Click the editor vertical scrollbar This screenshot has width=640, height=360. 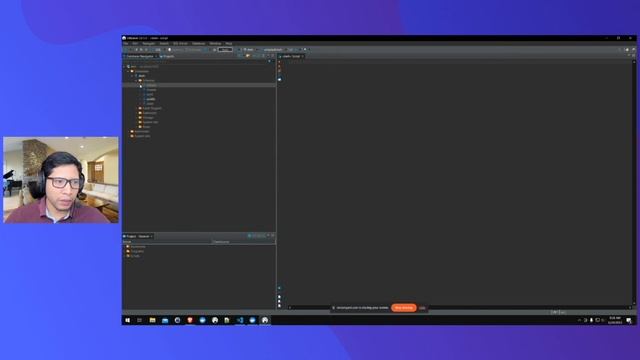pyautogui.click(x=634, y=182)
